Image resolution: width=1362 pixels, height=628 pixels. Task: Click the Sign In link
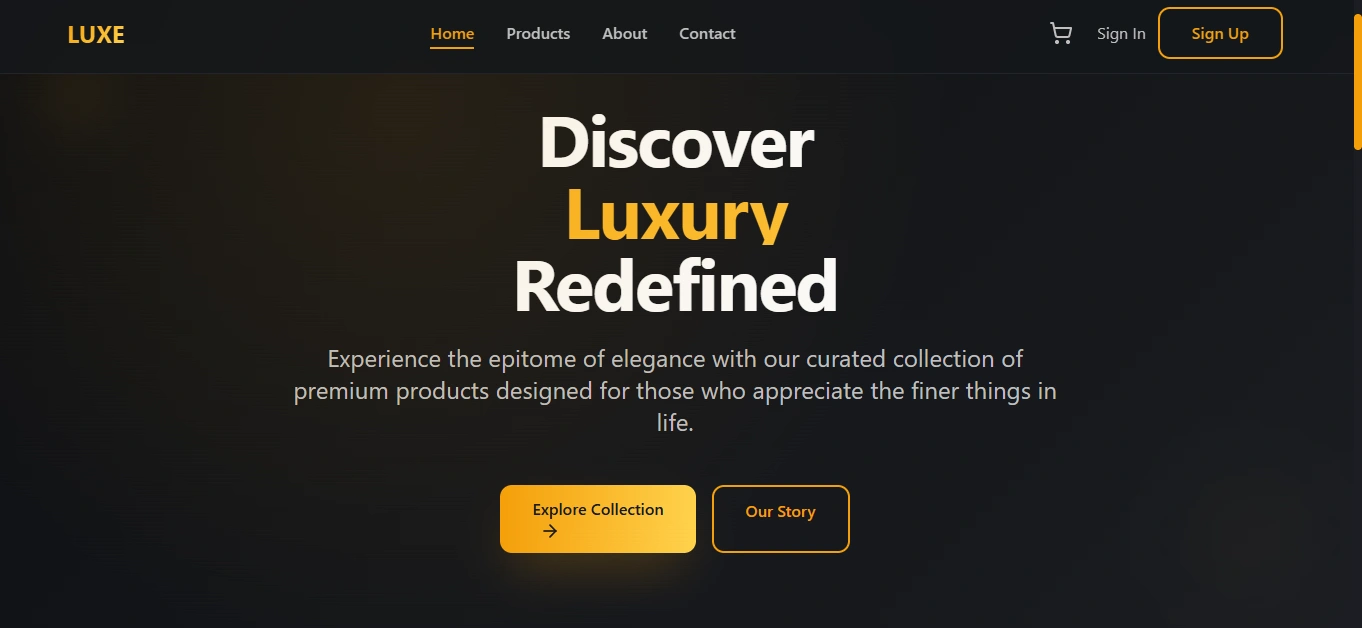click(x=1121, y=33)
